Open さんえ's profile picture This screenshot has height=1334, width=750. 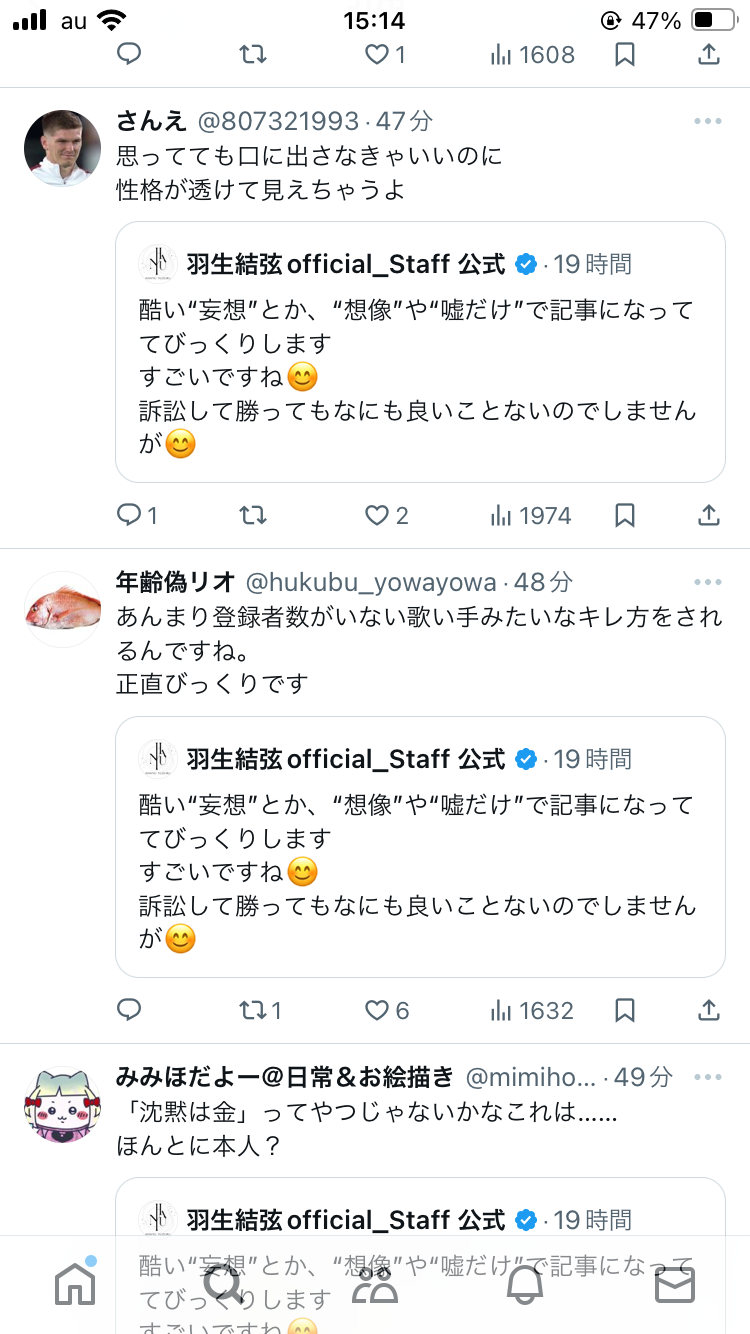pos(62,148)
